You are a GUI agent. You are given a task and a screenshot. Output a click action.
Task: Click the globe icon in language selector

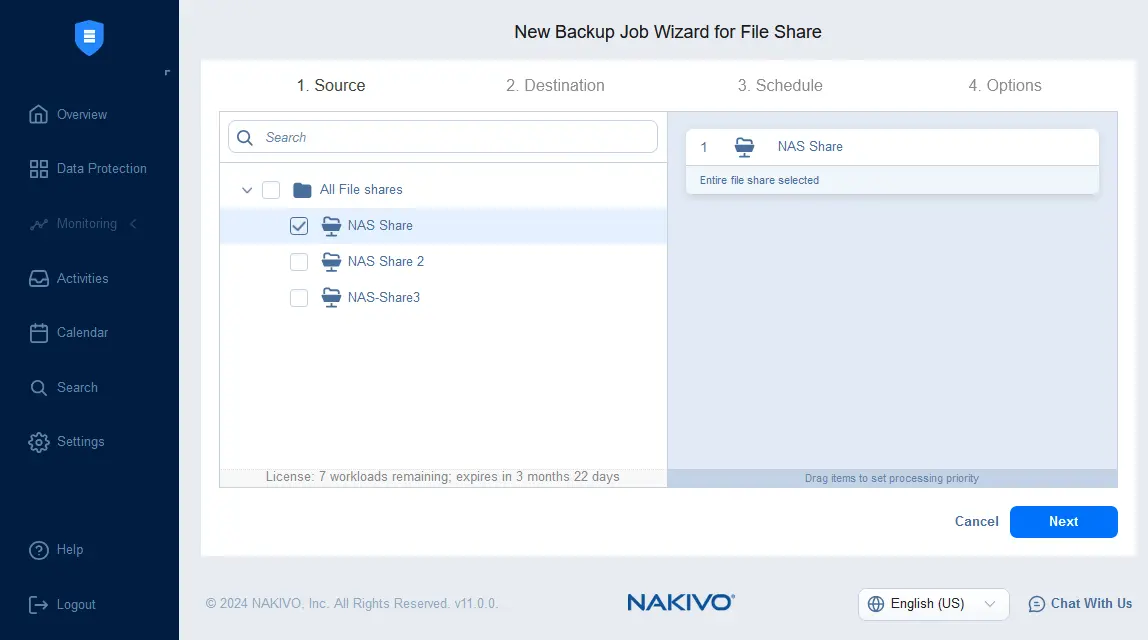coord(876,604)
